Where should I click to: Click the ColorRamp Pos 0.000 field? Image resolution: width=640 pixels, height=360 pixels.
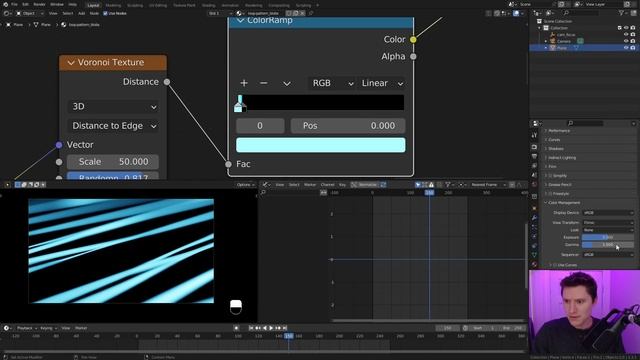pyautogui.click(x=348, y=126)
